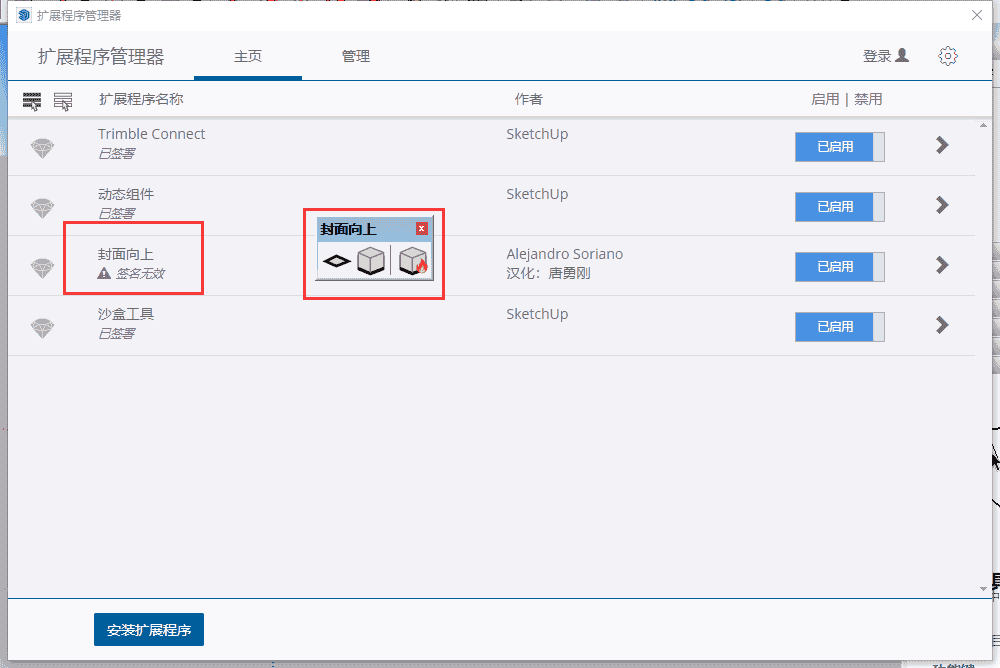Click the 签名无效 status text
The image size is (1000, 668).
(x=140, y=274)
